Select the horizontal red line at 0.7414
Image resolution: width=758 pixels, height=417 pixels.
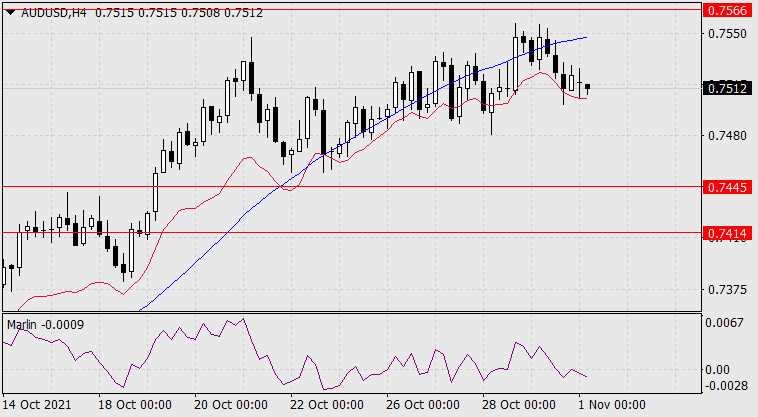pos(352,233)
